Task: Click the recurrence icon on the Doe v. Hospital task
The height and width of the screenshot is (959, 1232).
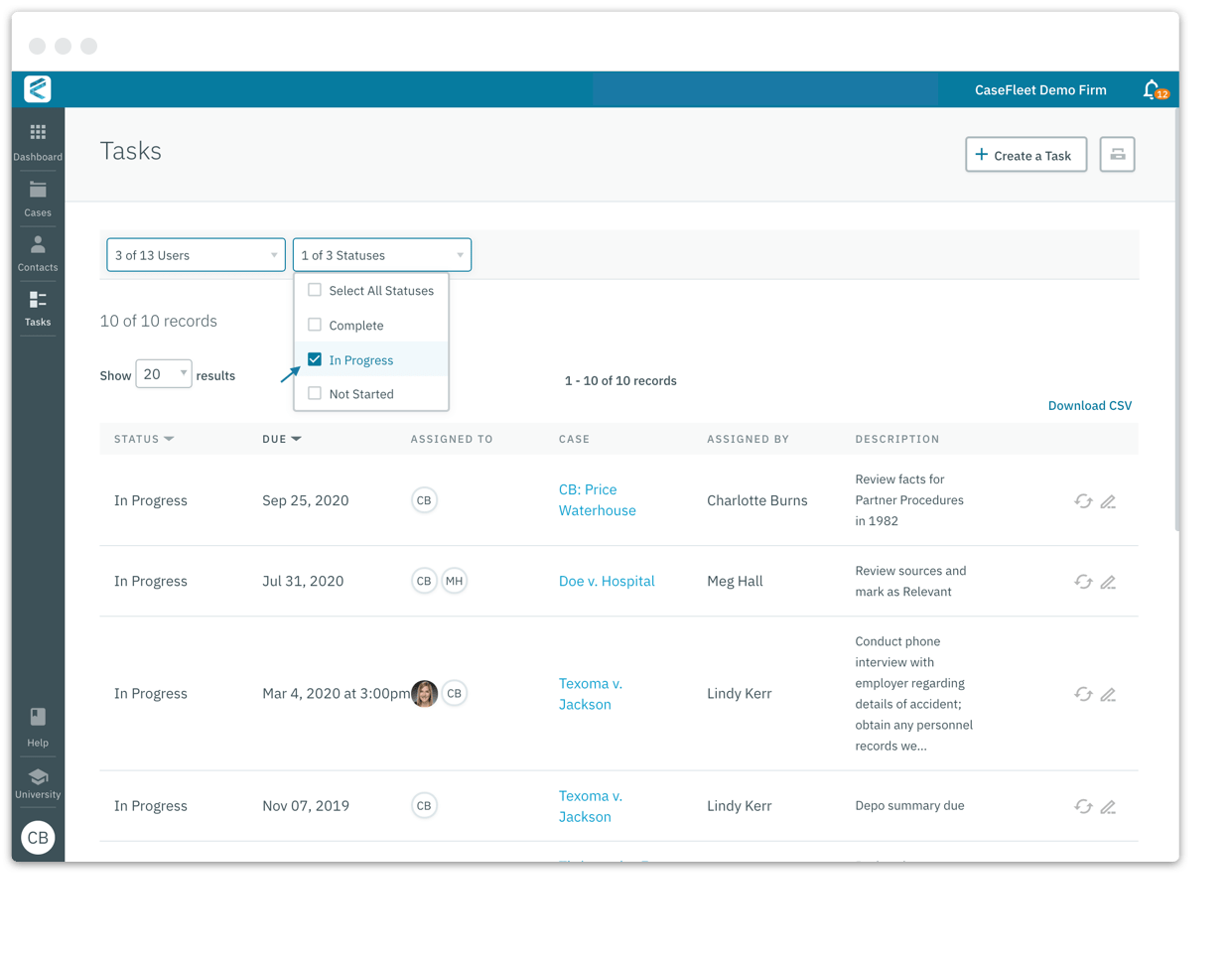Action: pyautogui.click(x=1083, y=582)
